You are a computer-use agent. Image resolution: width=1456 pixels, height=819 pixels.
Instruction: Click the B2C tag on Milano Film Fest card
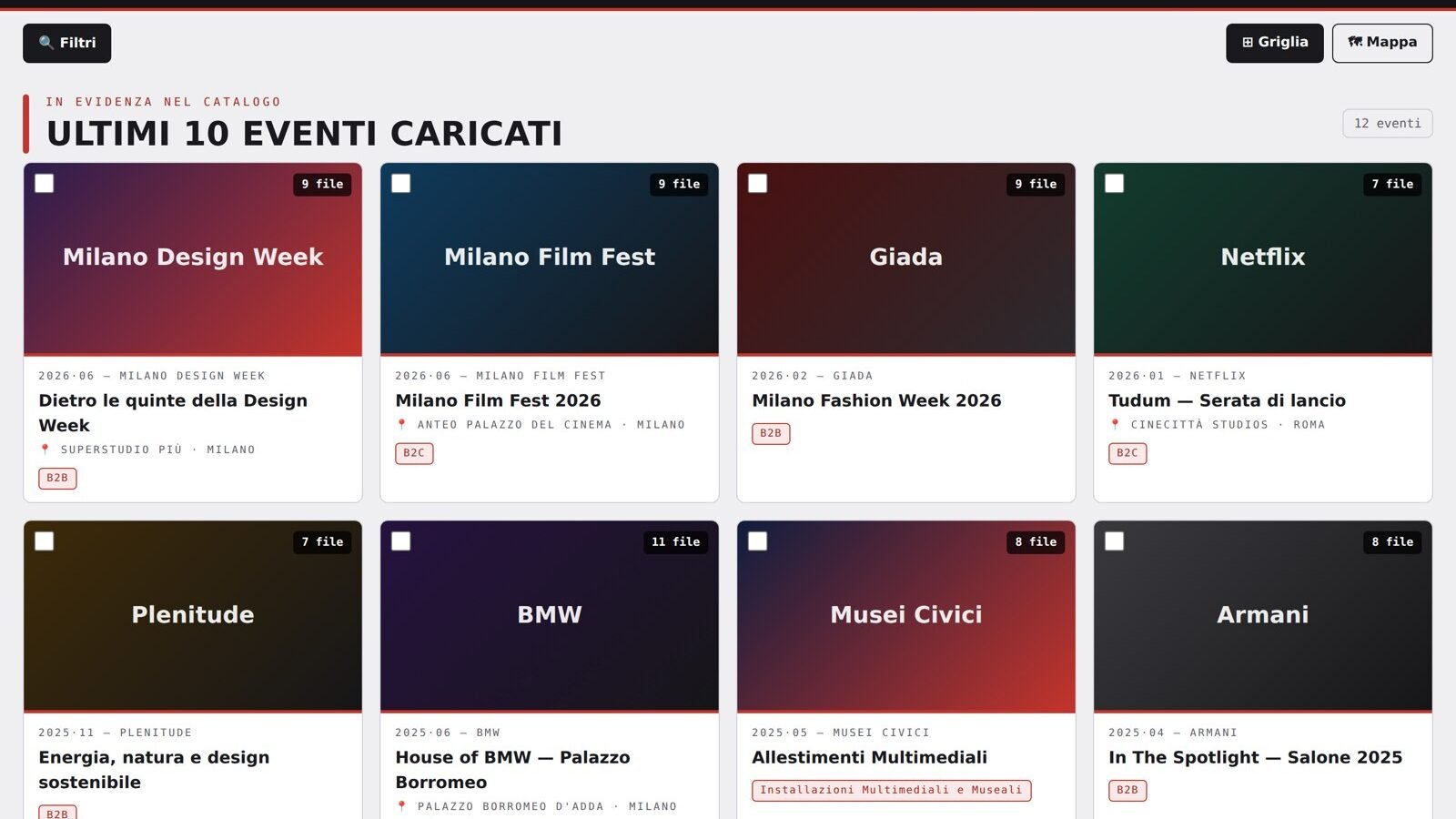coord(414,453)
